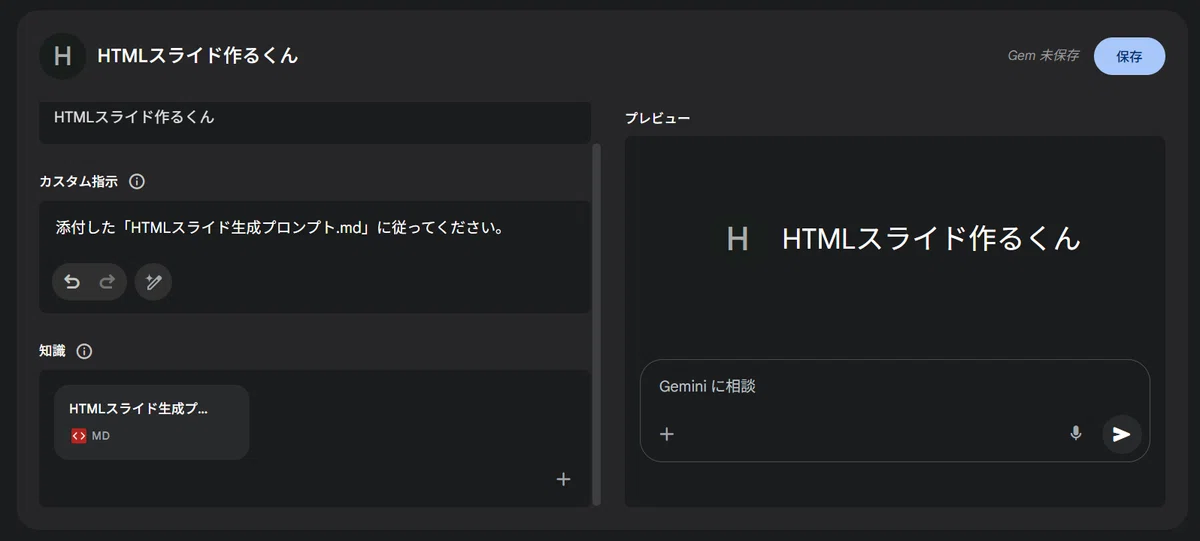The height and width of the screenshot is (541, 1200).
Task: Click the Gemini に相談 prompt field
Action: (x=894, y=386)
